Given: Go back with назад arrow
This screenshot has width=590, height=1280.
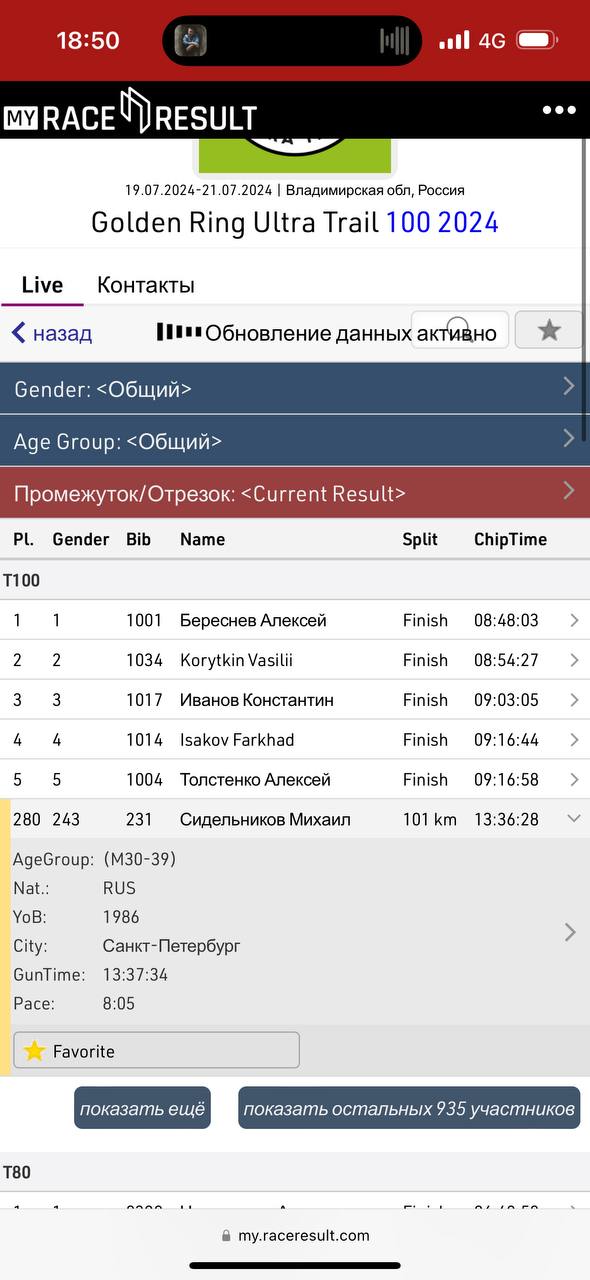Looking at the screenshot, I should tap(52, 333).
